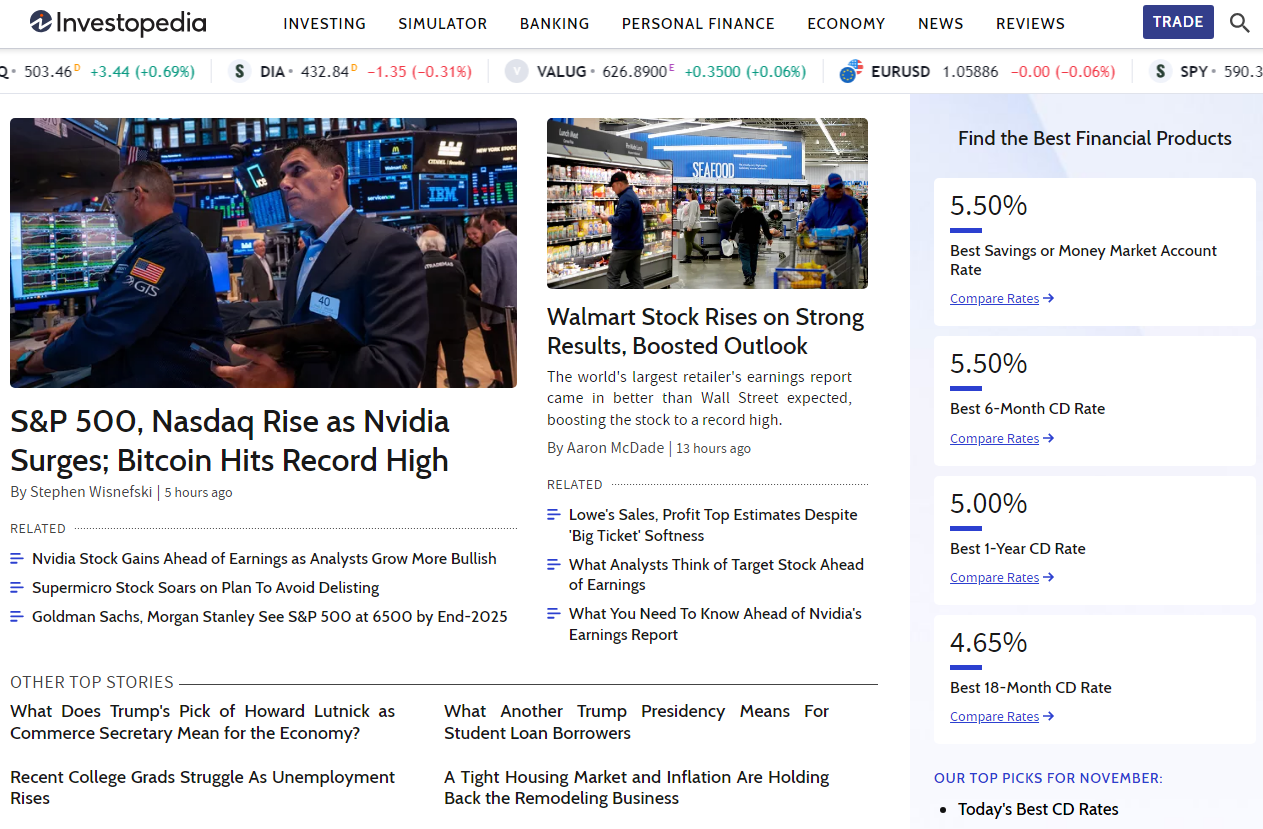Compare Rates for Best 1-Year CD
The height and width of the screenshot is (829, 1263).
(x=994, y=577)
